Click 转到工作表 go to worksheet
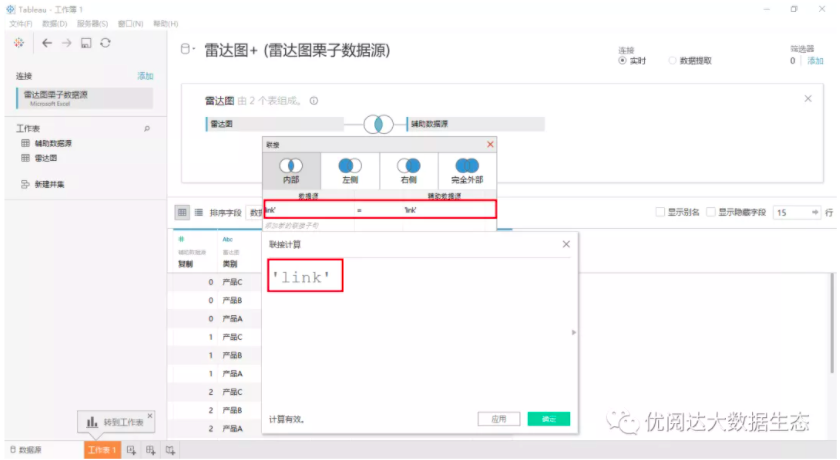This screenshot has height=460, width=840. coord(116,422)
